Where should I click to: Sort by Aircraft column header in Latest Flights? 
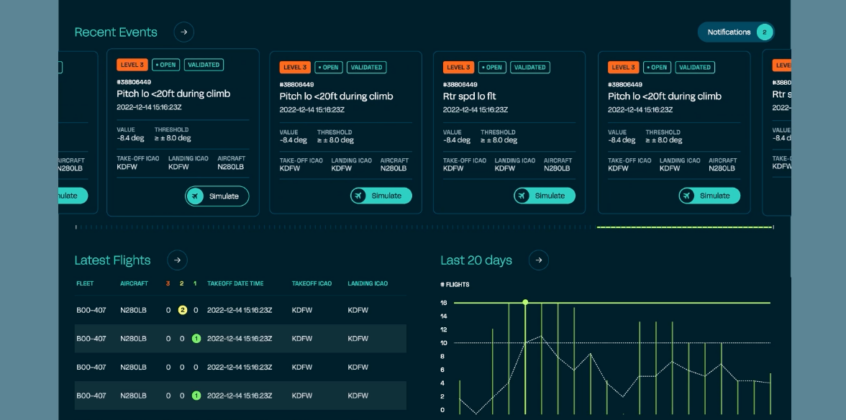134,284
